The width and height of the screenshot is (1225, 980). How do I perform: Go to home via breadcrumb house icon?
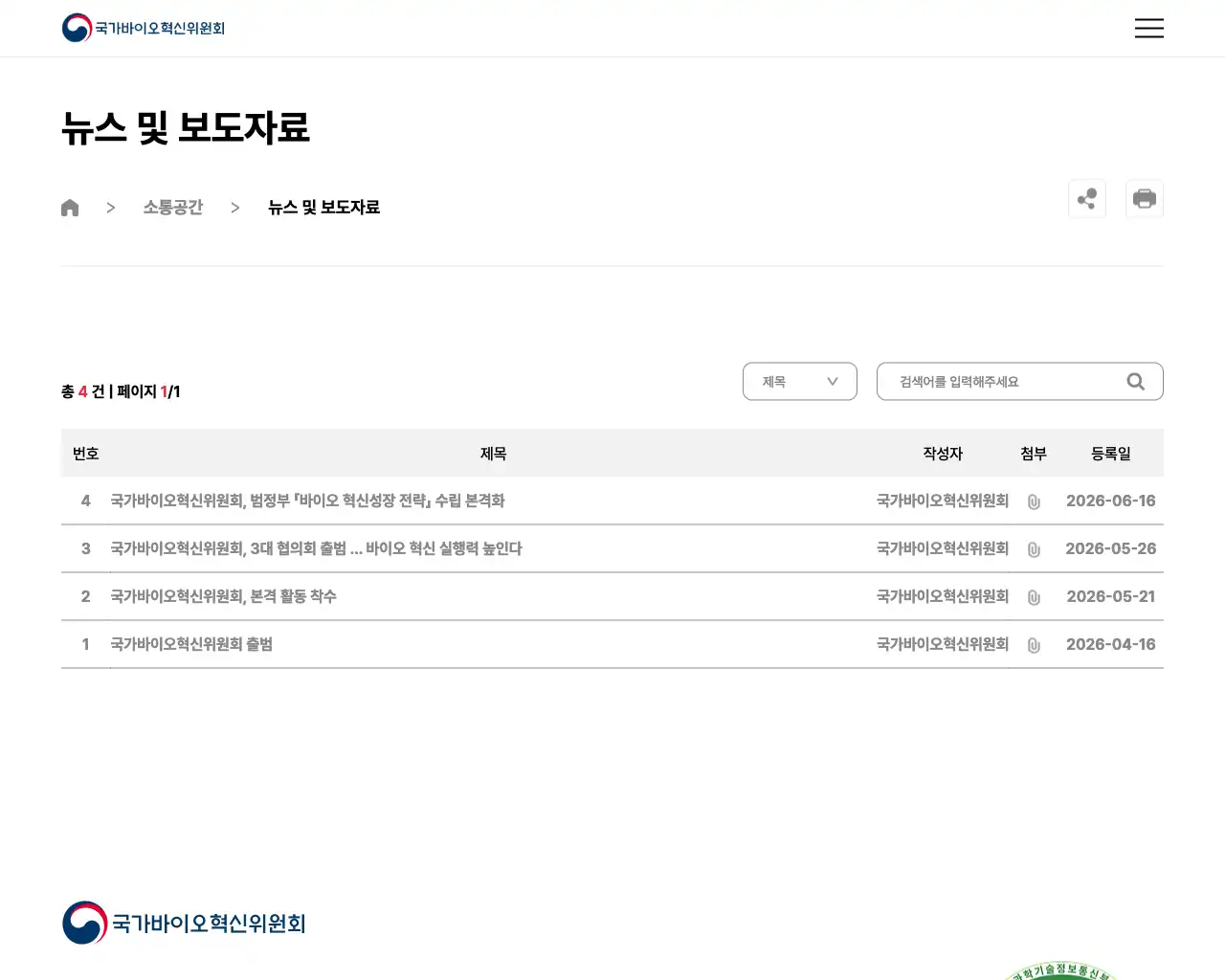70,208
